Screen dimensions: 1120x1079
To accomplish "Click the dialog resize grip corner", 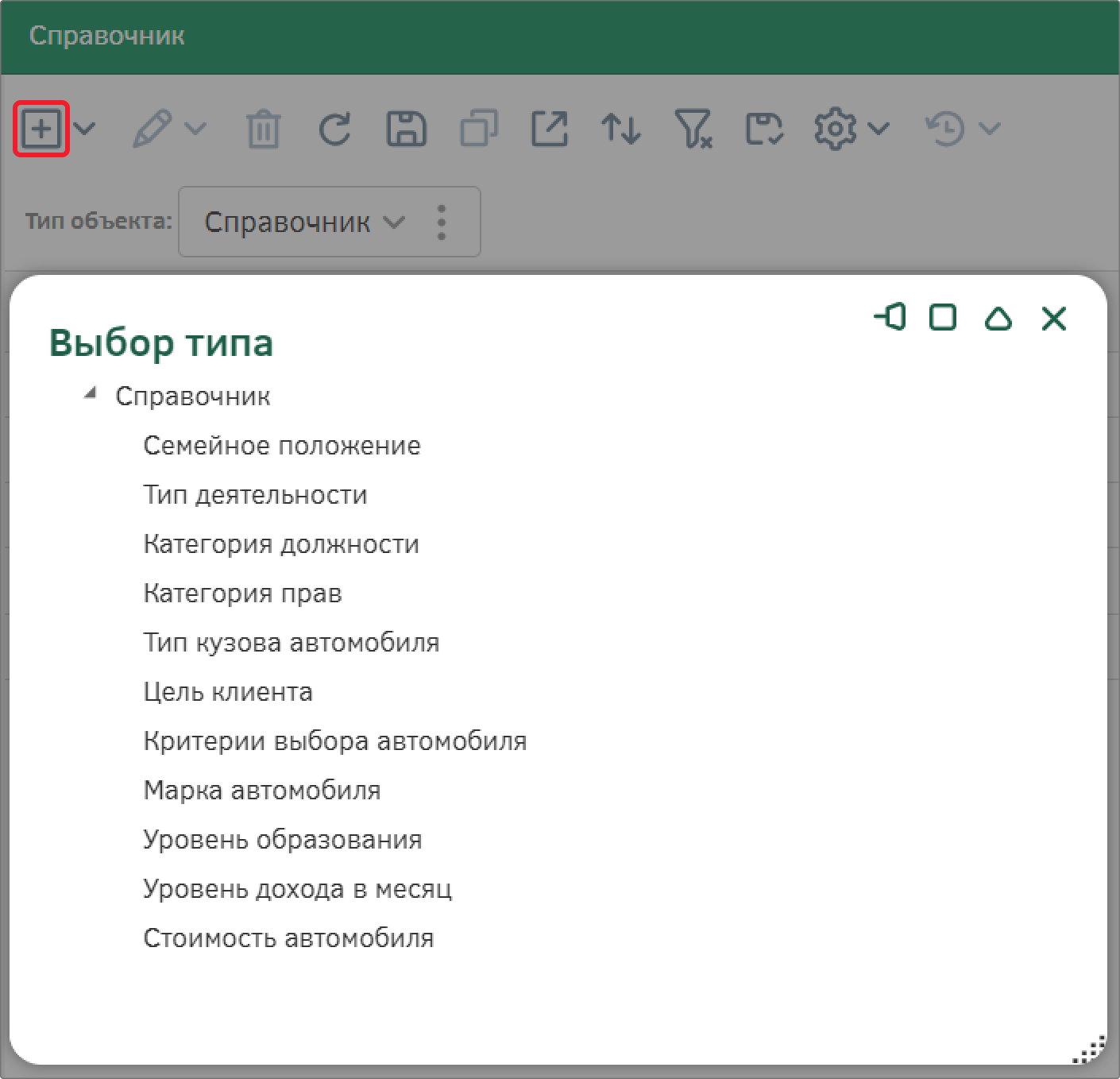I will coord(1090,1049).
